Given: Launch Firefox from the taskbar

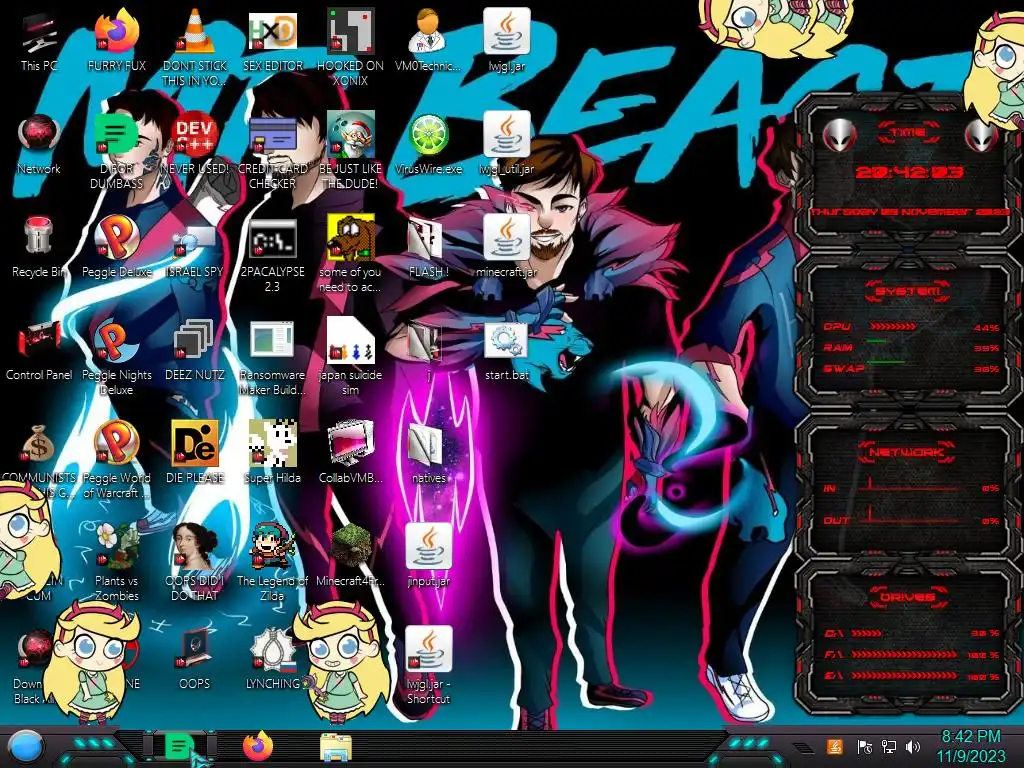Looking at the screenshot, I should click(x=257, y=746).
